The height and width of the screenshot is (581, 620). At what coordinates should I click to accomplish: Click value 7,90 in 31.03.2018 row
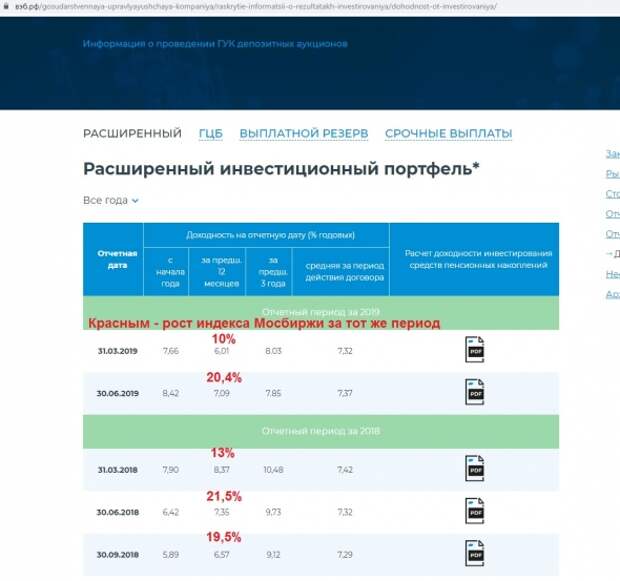(x=171, y=470)
